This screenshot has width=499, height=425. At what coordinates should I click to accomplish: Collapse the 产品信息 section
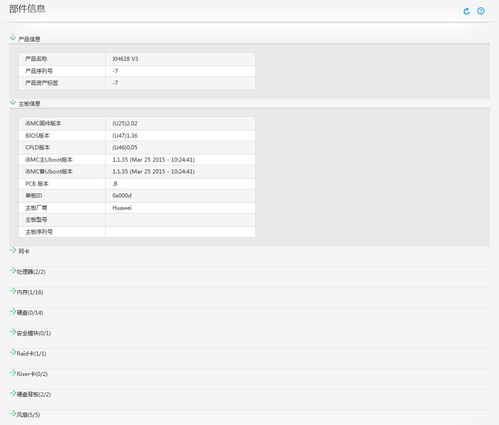click(13, 37)
